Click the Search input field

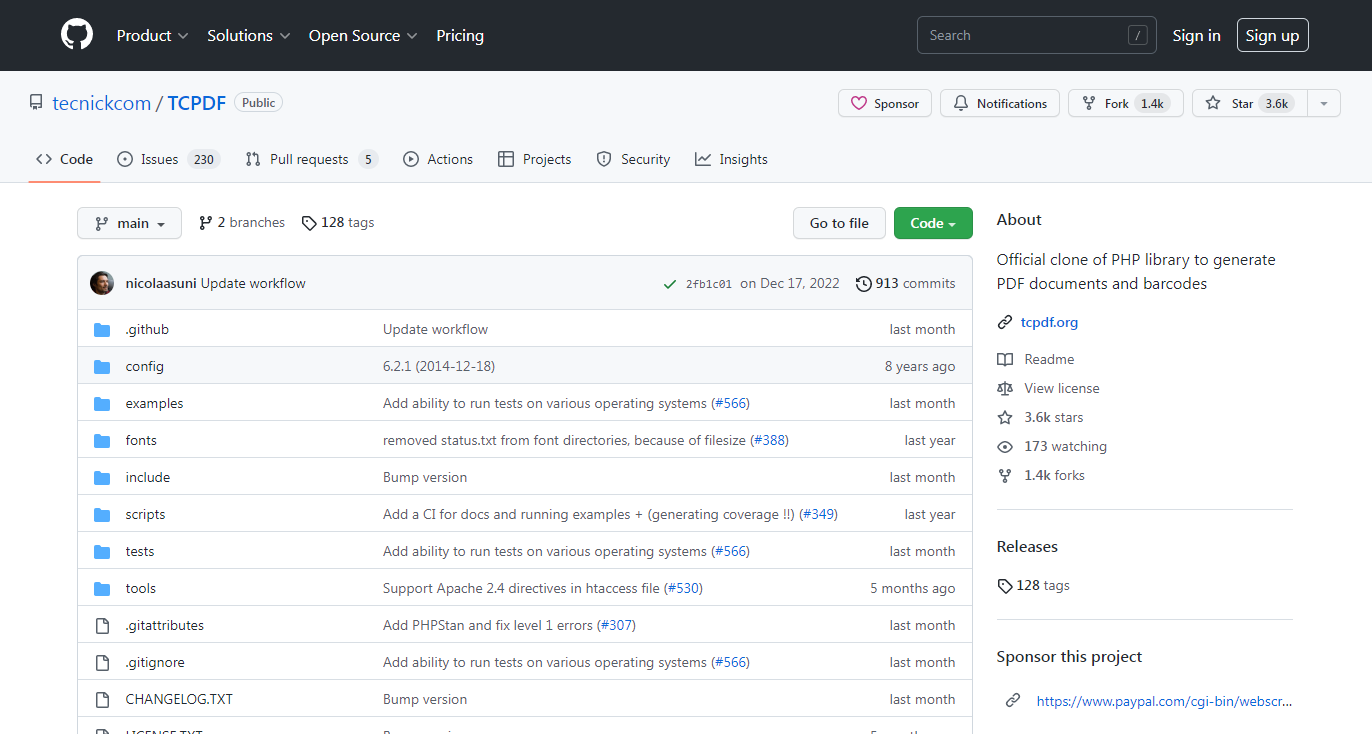tap(1025, 36)
